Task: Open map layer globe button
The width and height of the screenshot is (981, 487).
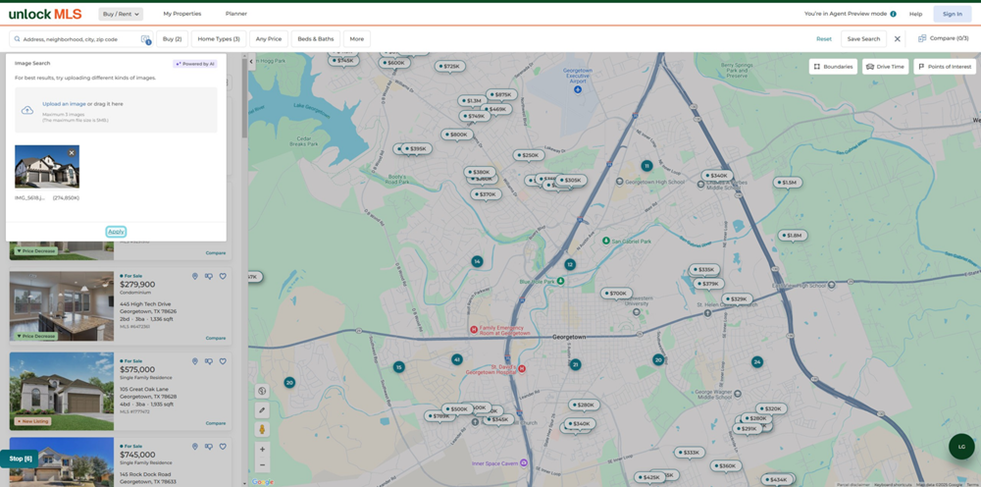Action: pyautogui.click(x=262, y=391)
